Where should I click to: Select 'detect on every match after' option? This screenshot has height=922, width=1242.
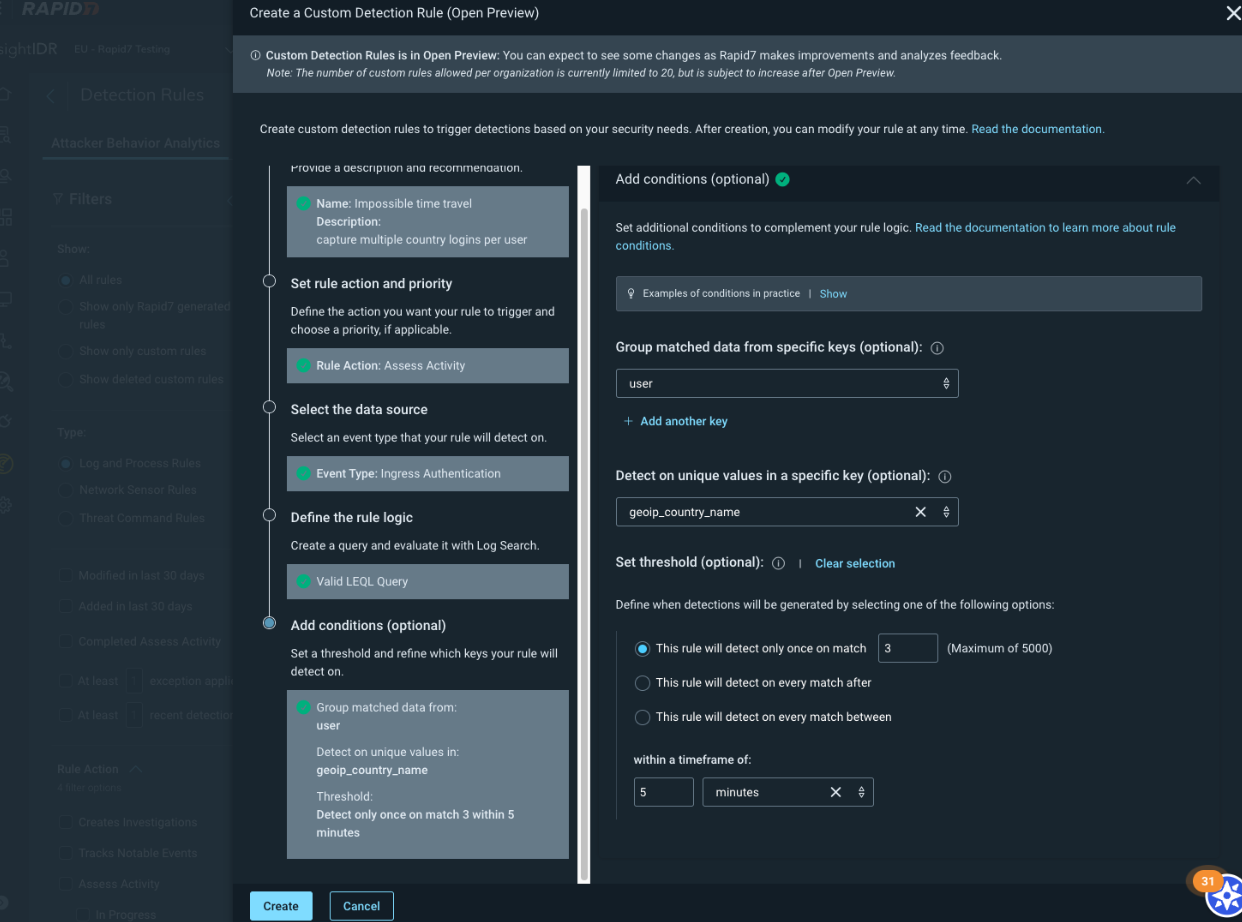[x=643, y=683]
